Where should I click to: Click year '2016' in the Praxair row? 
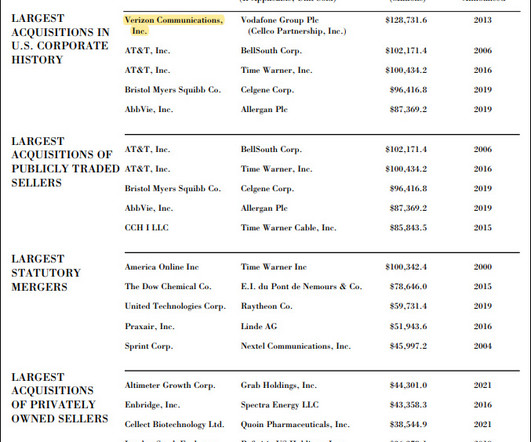[x=483, y=327]
